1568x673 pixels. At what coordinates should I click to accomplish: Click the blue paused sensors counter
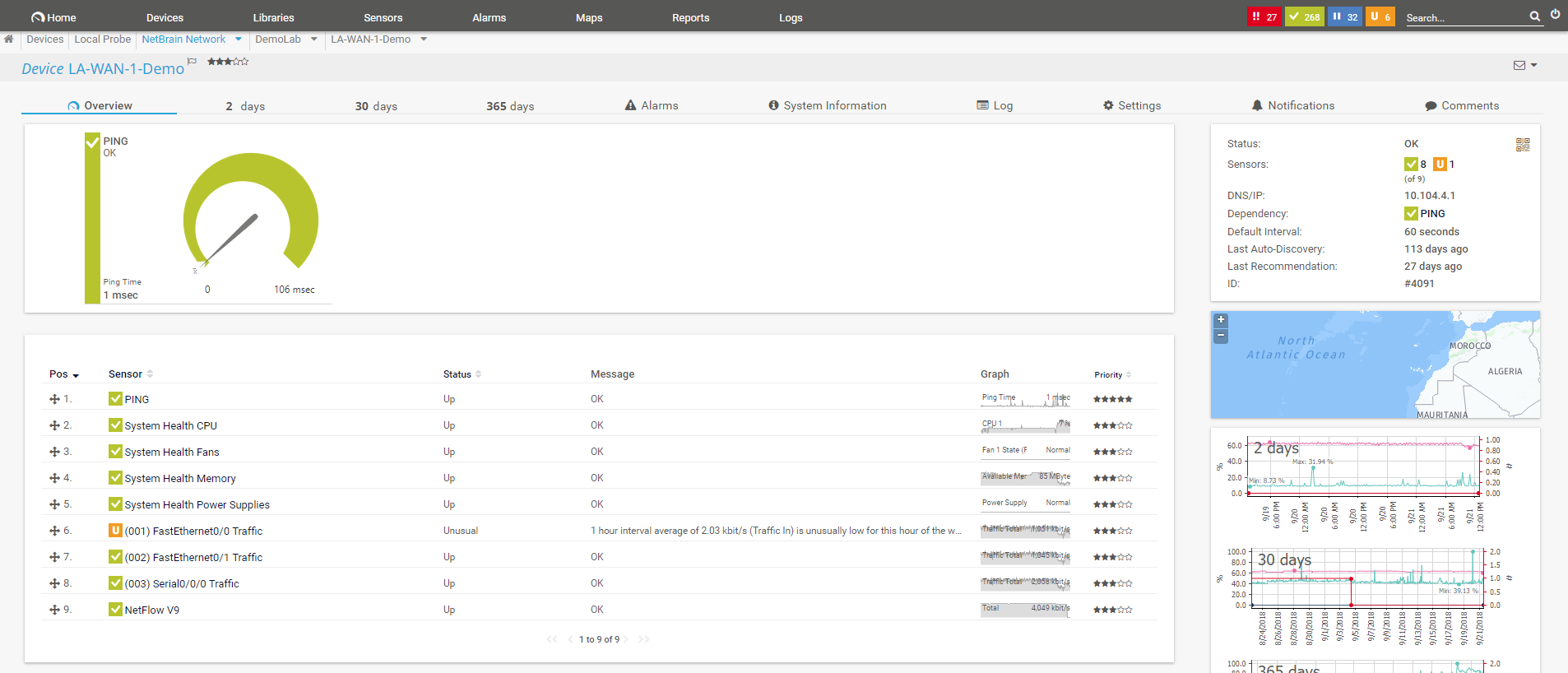click(1344, 16)
